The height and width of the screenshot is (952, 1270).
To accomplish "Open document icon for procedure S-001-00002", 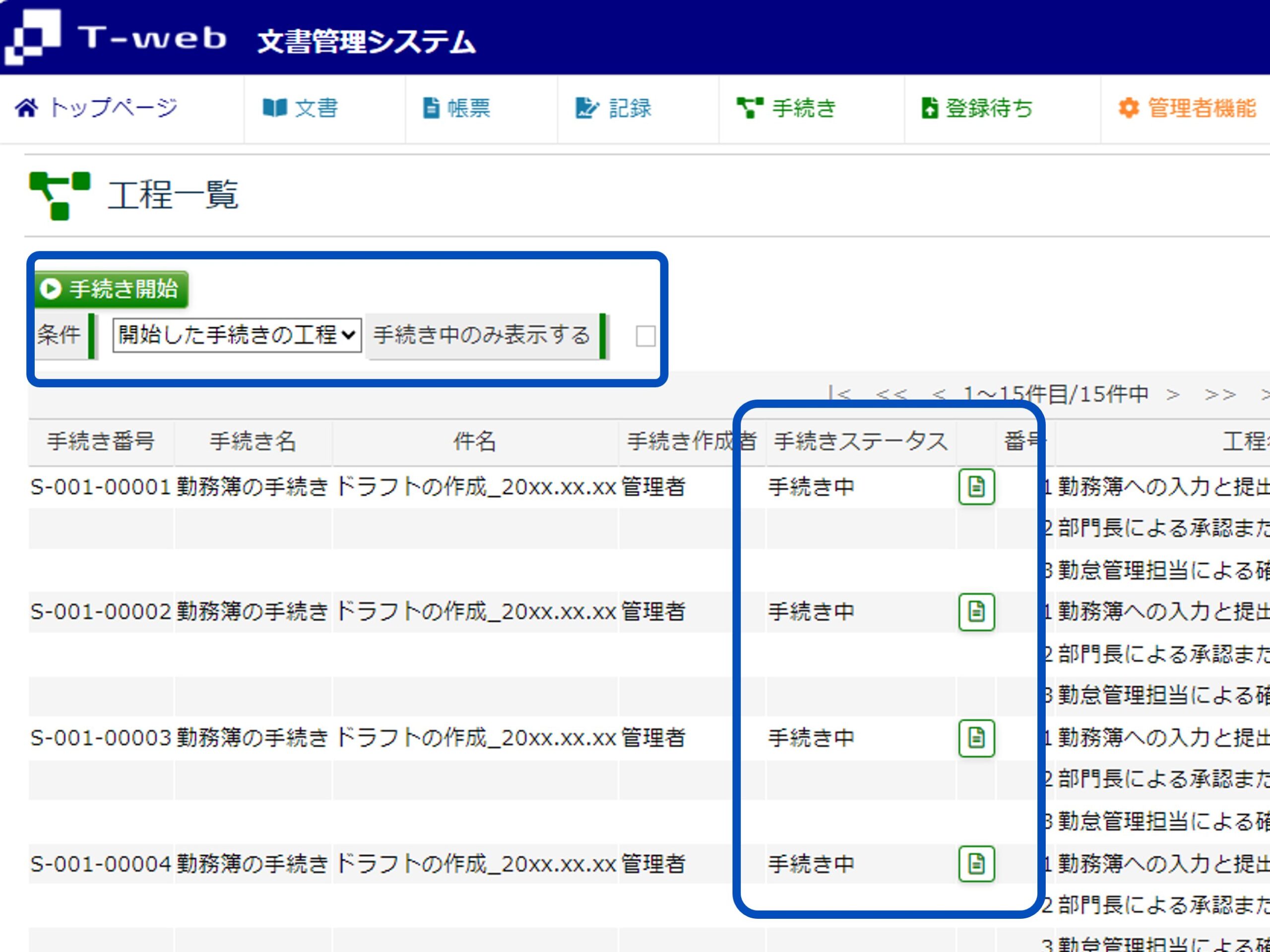I will 976,612.
